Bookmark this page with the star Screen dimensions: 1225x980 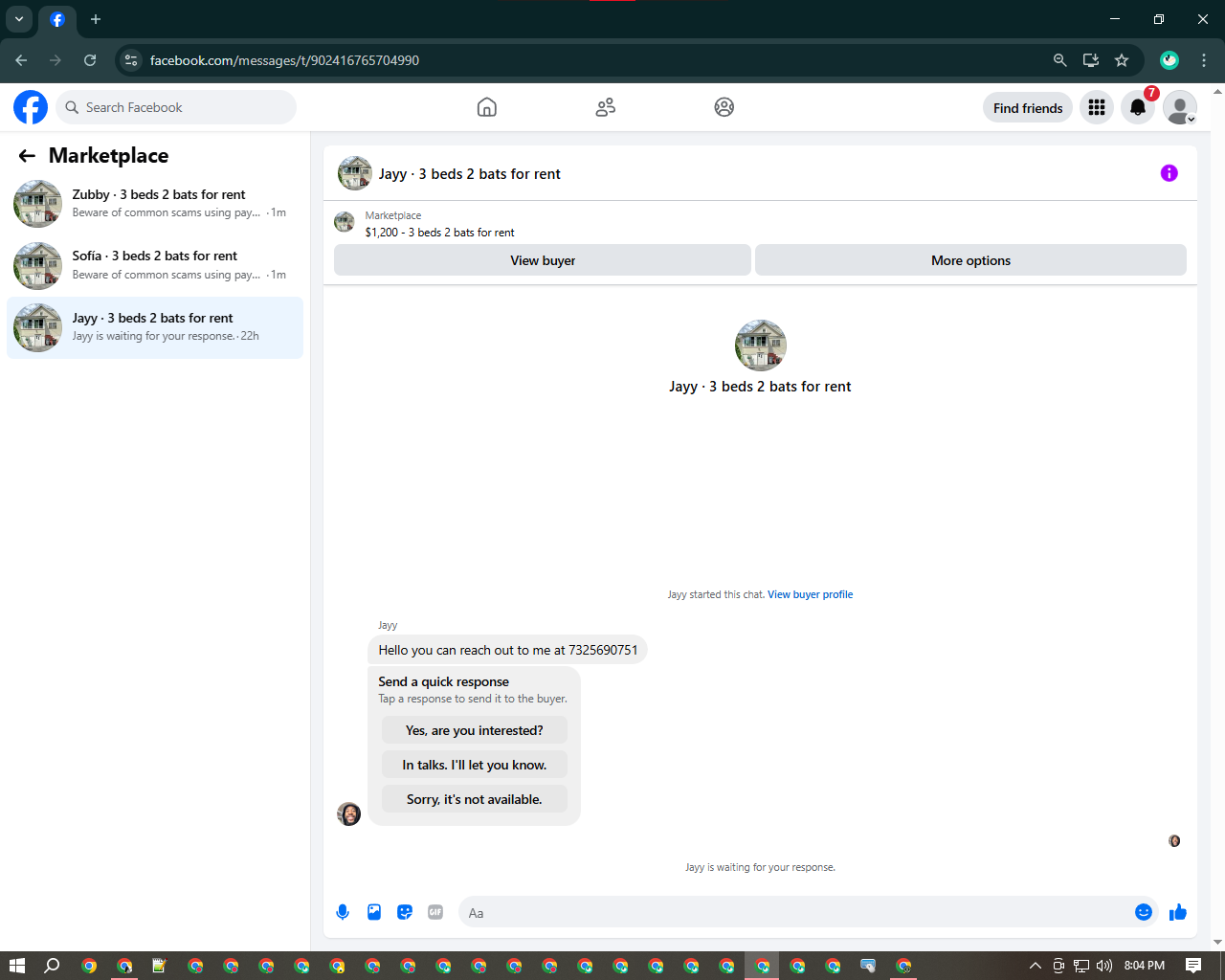[x=1122, y=60]
